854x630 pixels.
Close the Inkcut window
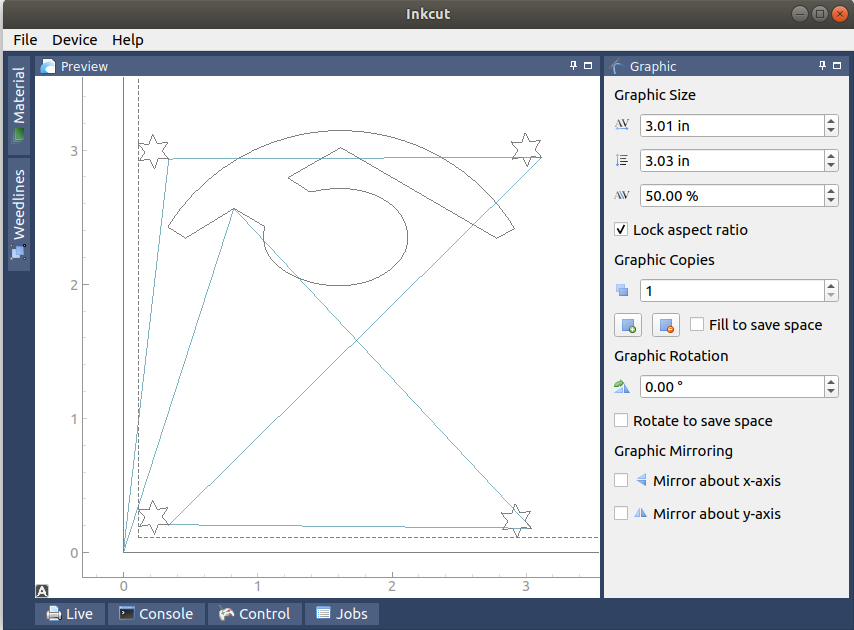pos(840,14)
